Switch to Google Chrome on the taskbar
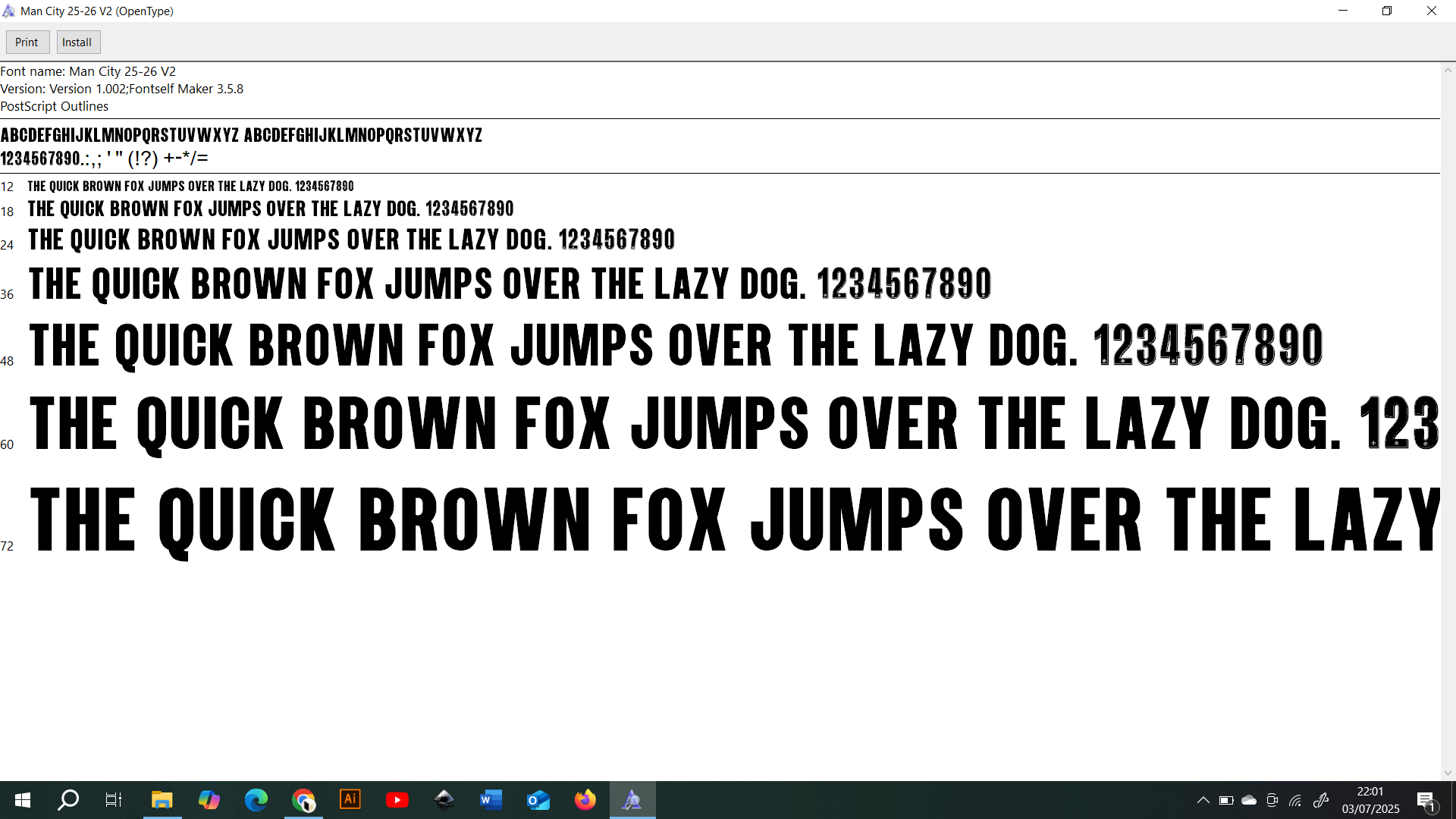This screenshot has height=819, width=1456. (303, 800)
